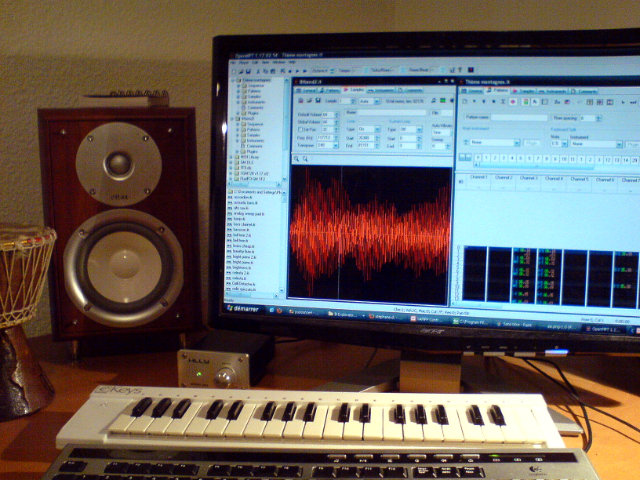The width and height of the screenshot is (640, 480).
Task: Click the Stop icon in pattern toolbar
Action: (493, 101)
